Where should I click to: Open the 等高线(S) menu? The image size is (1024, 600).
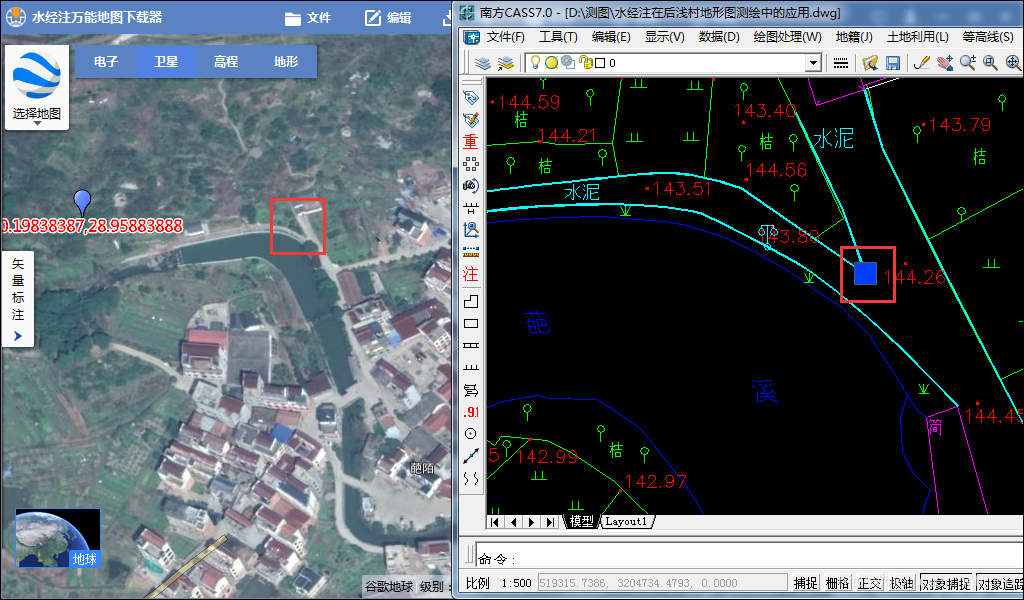coord(987,37)
